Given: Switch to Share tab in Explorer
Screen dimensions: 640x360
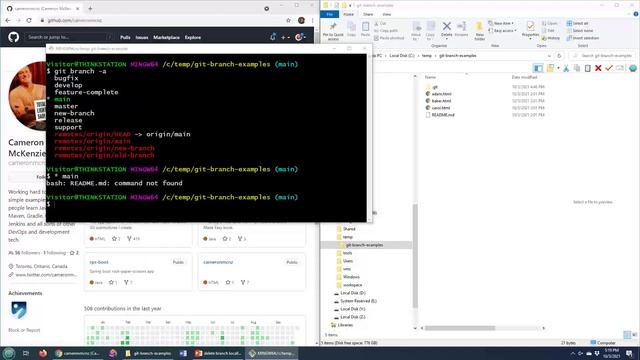Looking at the screenshot, I should pyautogui.click(x=368, y=14).
